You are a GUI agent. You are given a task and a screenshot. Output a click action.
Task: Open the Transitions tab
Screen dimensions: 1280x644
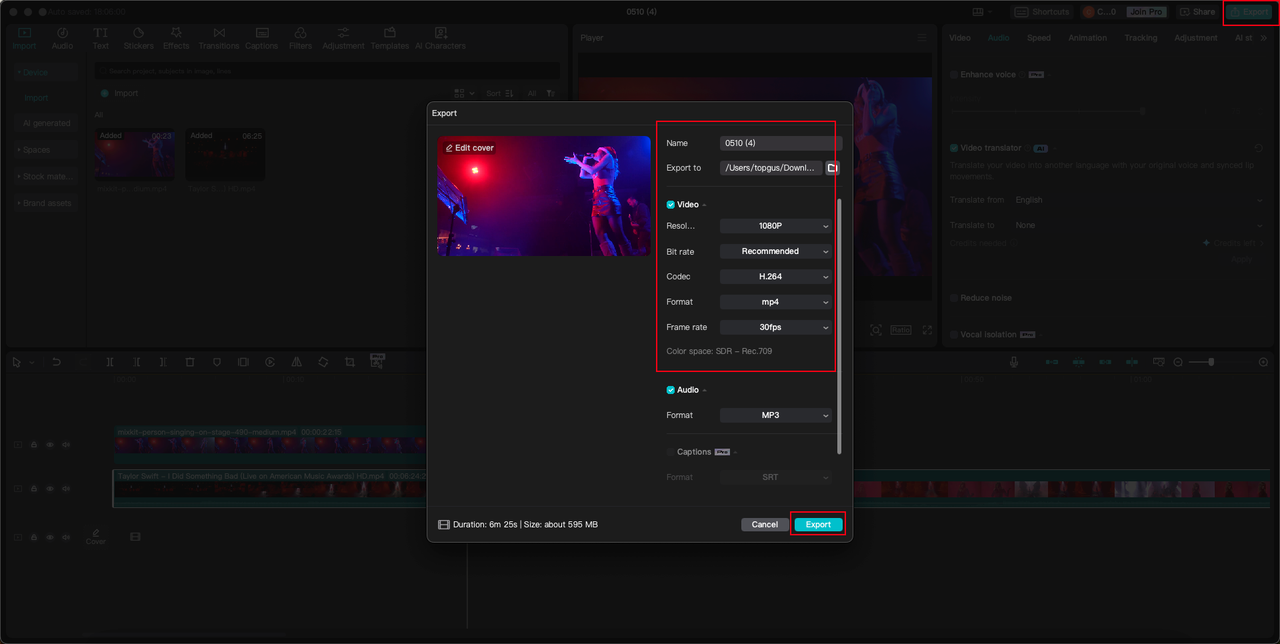219,39
